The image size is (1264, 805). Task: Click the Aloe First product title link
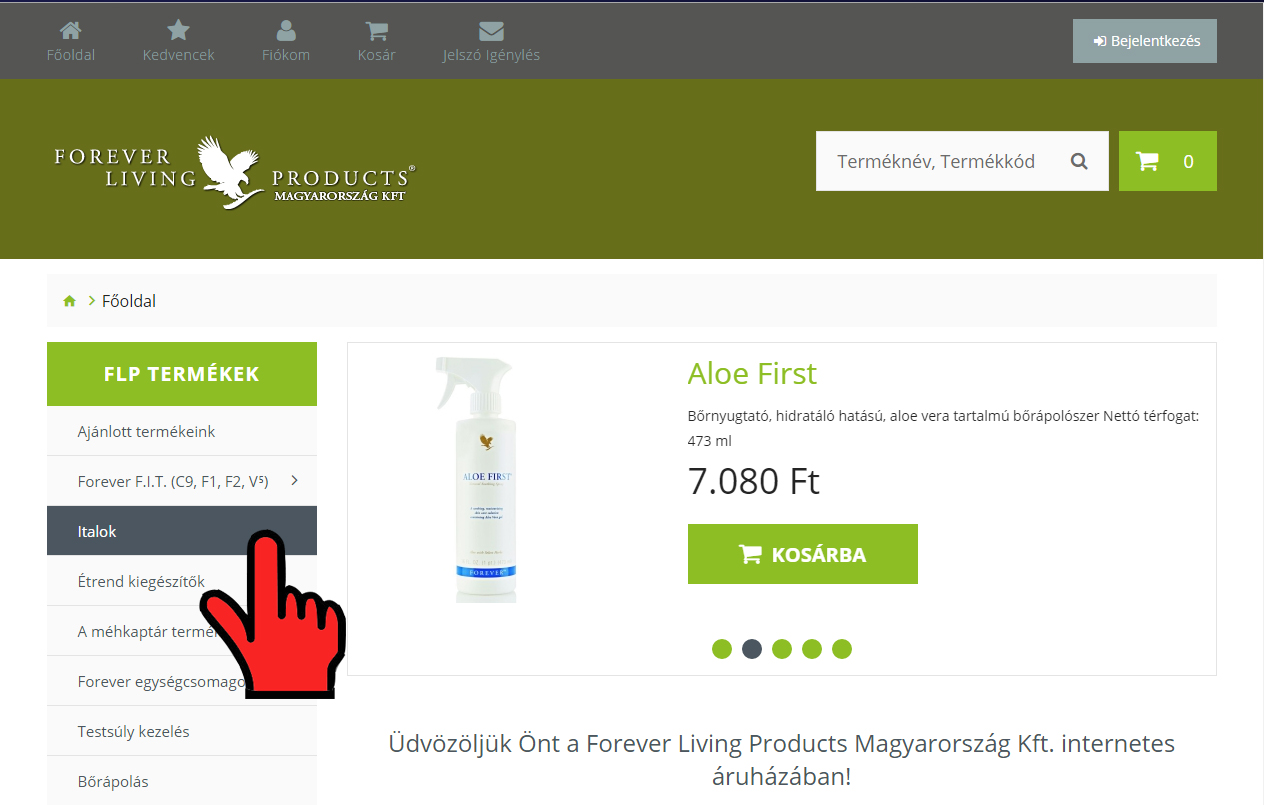752,374
